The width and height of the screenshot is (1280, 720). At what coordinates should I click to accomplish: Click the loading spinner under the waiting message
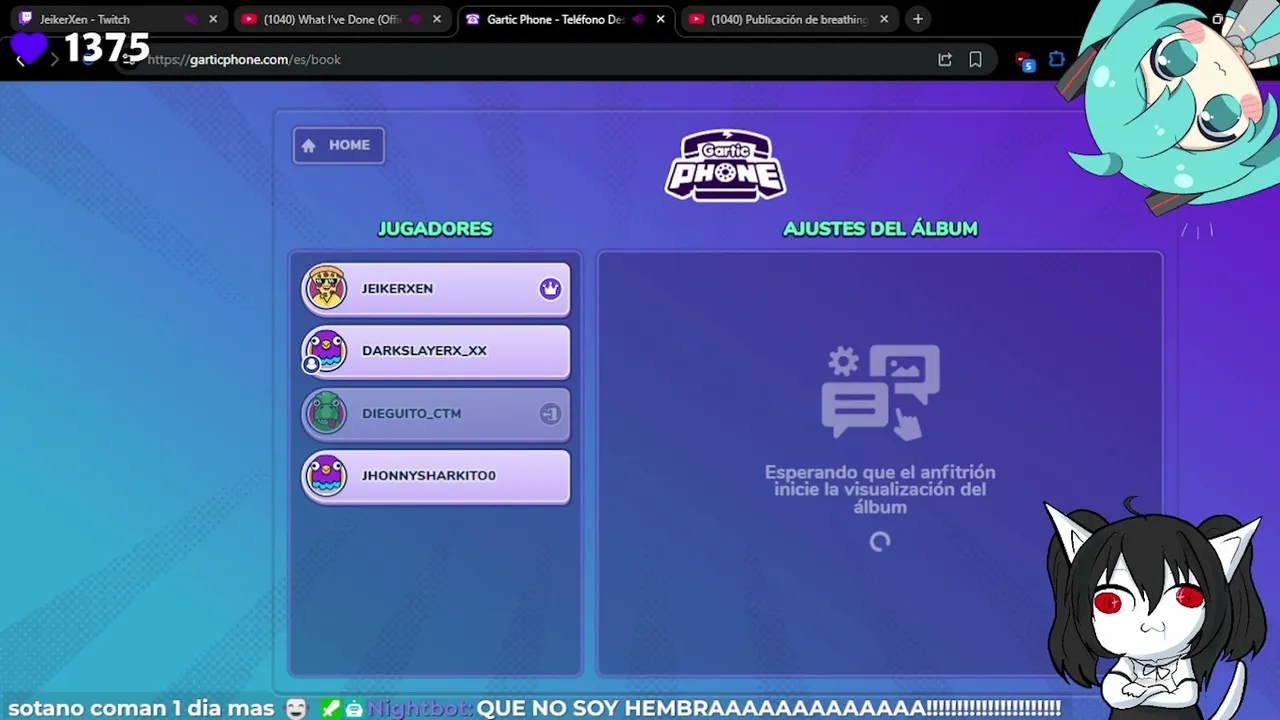tap(880, 541)
